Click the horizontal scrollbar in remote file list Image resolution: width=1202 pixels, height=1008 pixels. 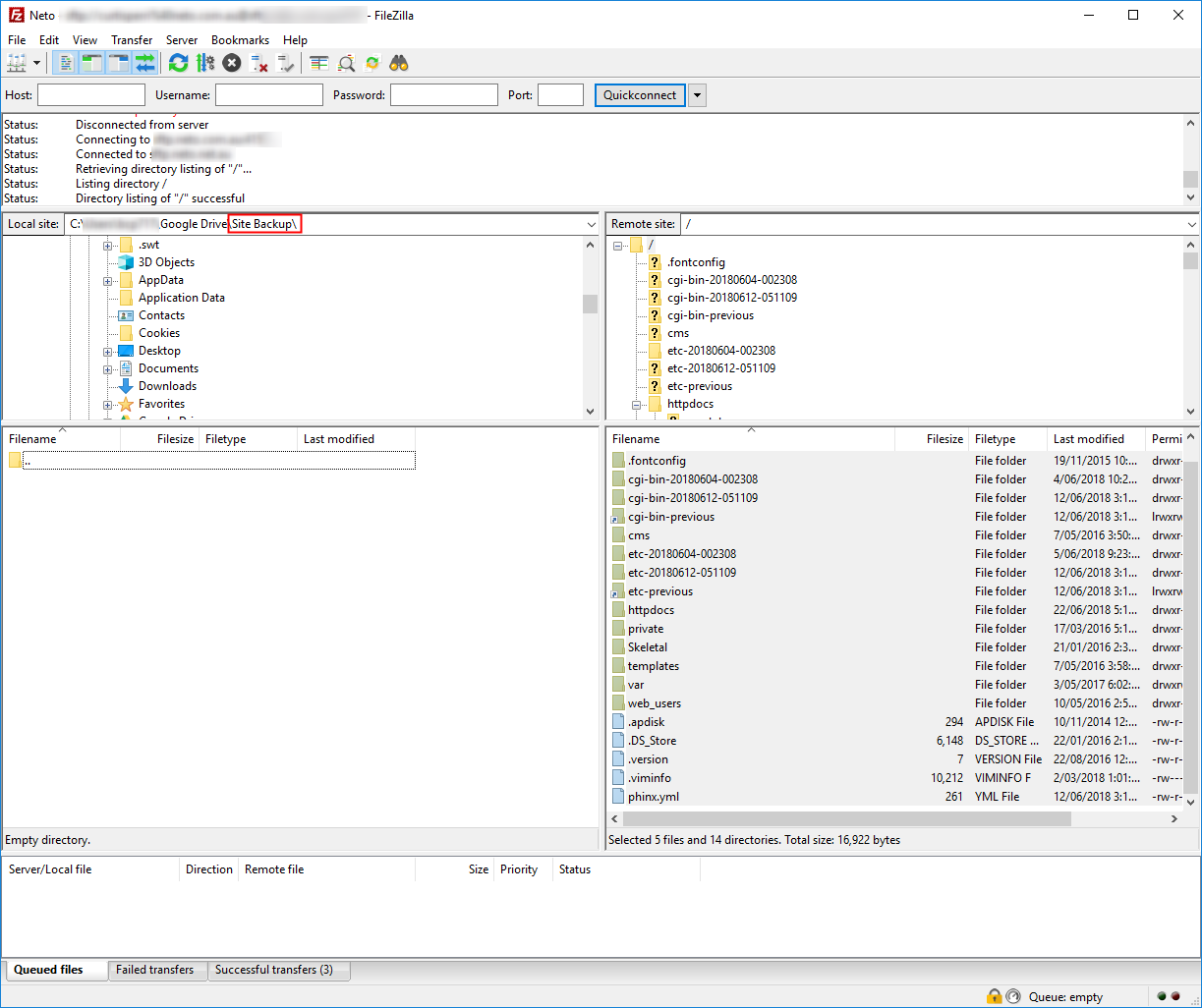coord(846,818)
